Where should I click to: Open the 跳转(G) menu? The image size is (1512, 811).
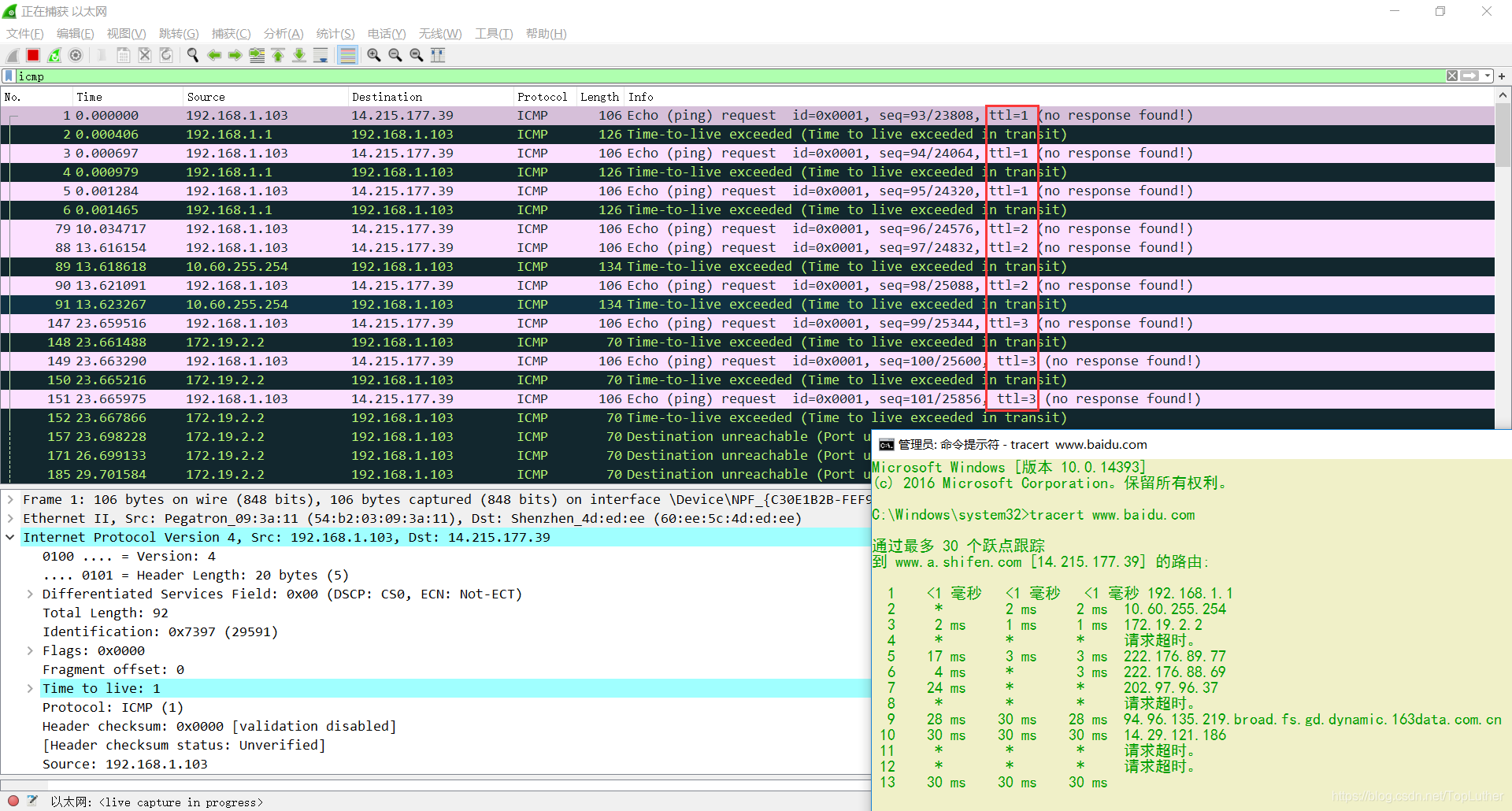[179, 34]
